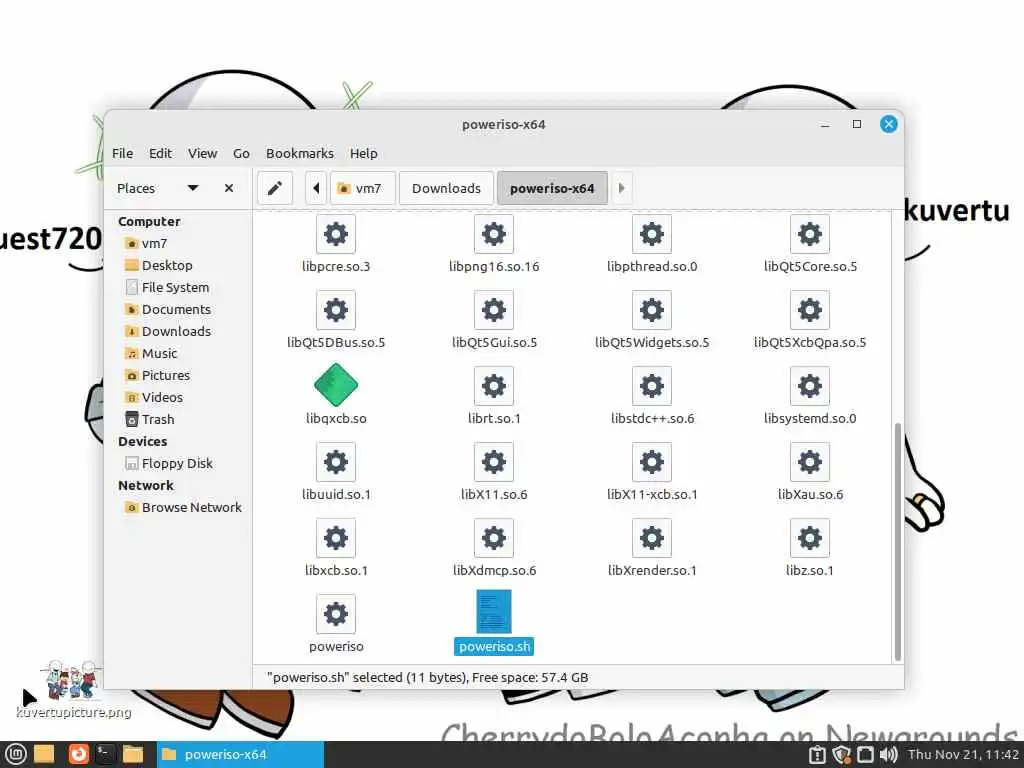This screenshot has height=768, width=1024.
Task: Open the Edit menu
Action: point(160,153)
